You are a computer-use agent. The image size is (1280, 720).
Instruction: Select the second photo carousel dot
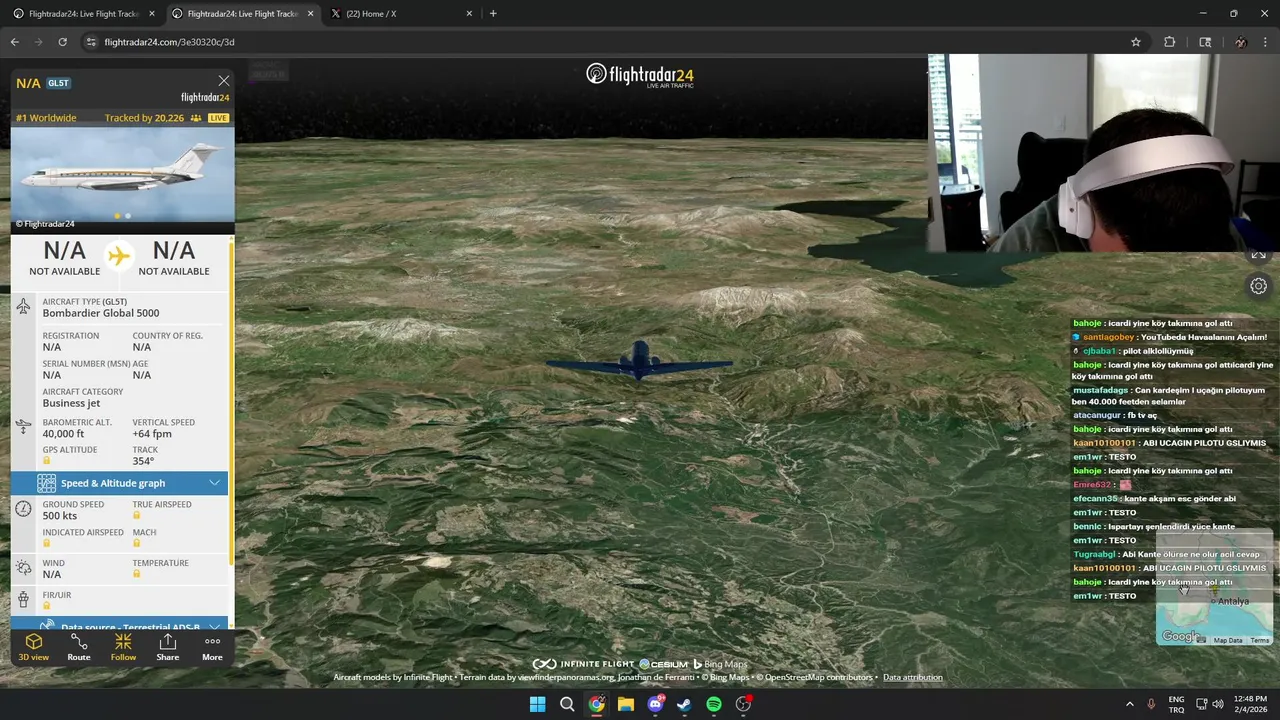pyautogui.click(x=128, y=216)
